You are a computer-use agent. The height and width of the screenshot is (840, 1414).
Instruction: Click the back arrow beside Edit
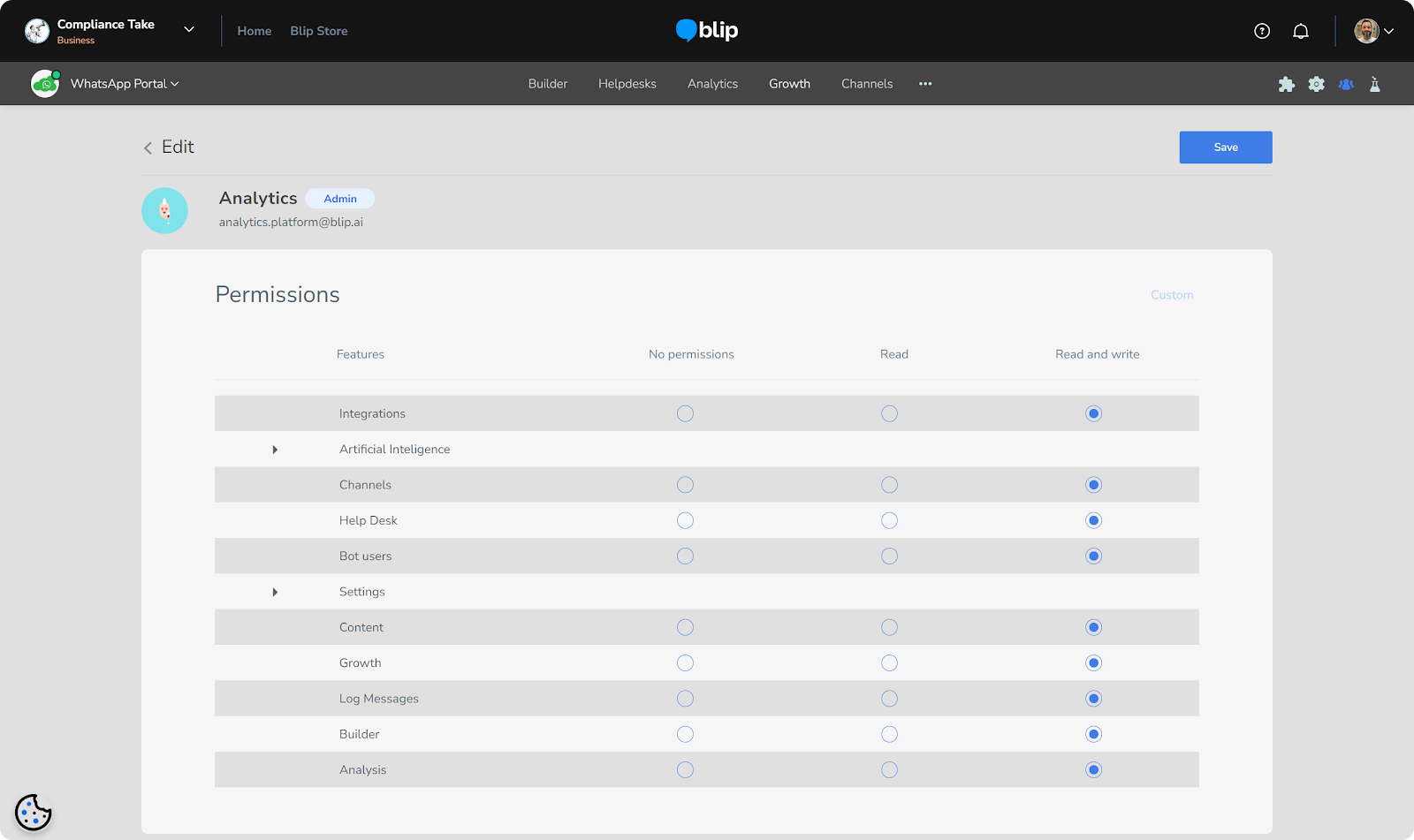tap(148, 148)
